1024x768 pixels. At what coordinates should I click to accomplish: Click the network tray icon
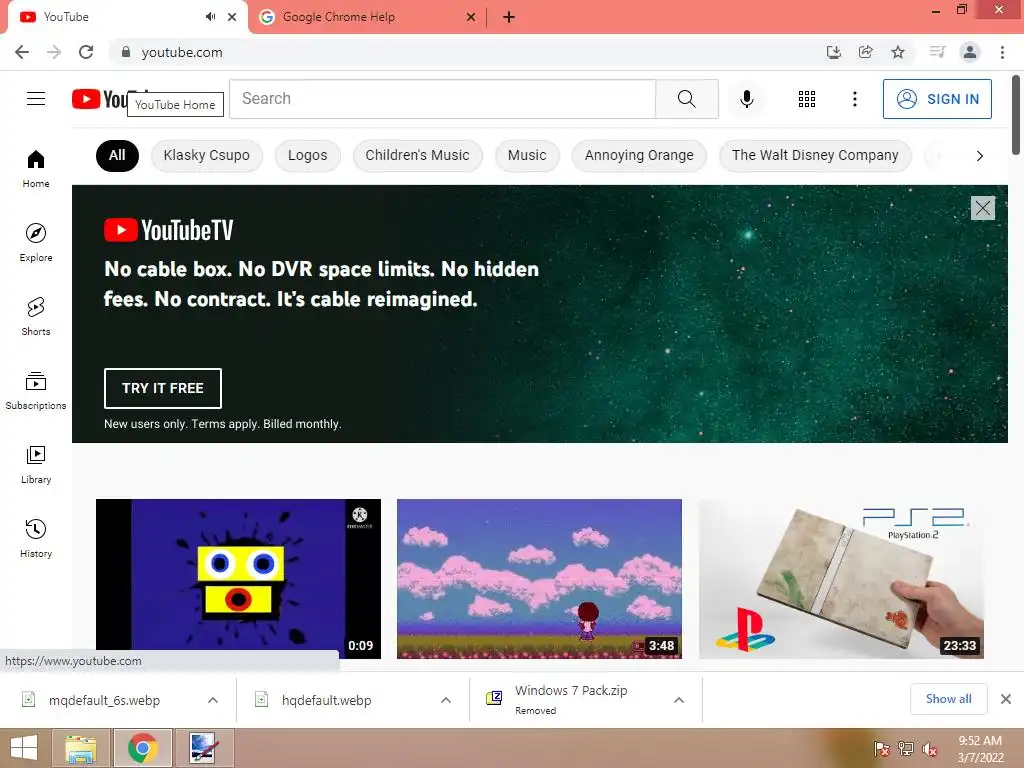pos(905,749)
